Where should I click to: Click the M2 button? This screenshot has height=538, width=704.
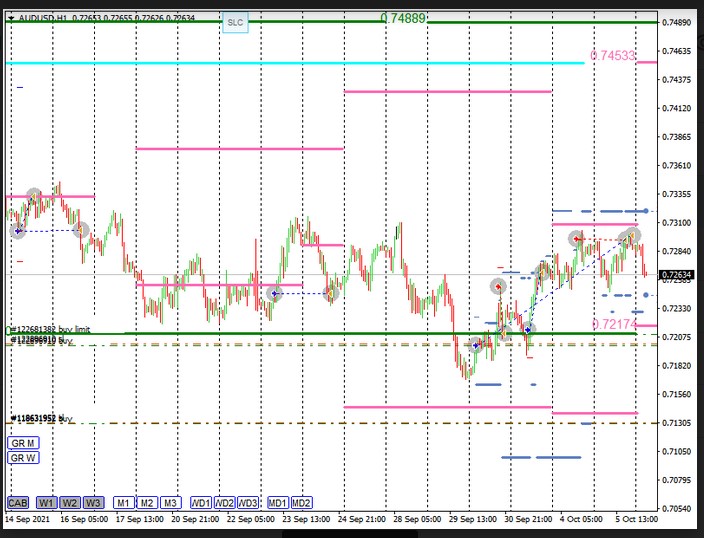coord(146,502)
